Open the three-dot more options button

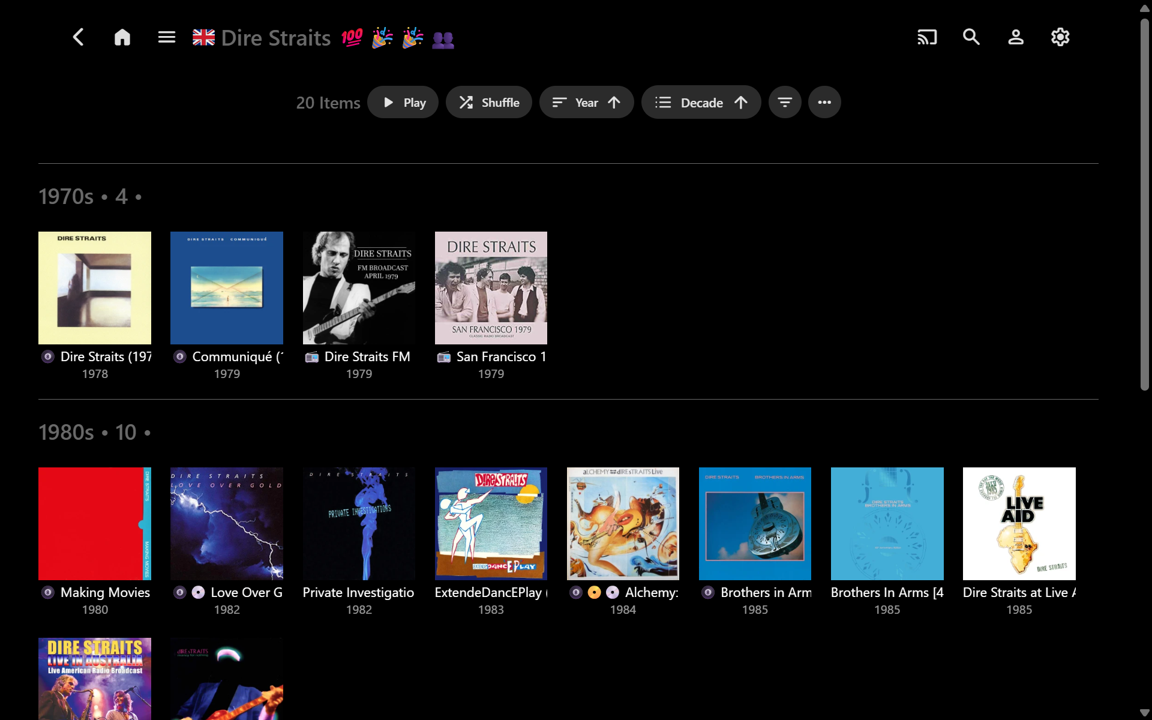click(824, 102)
